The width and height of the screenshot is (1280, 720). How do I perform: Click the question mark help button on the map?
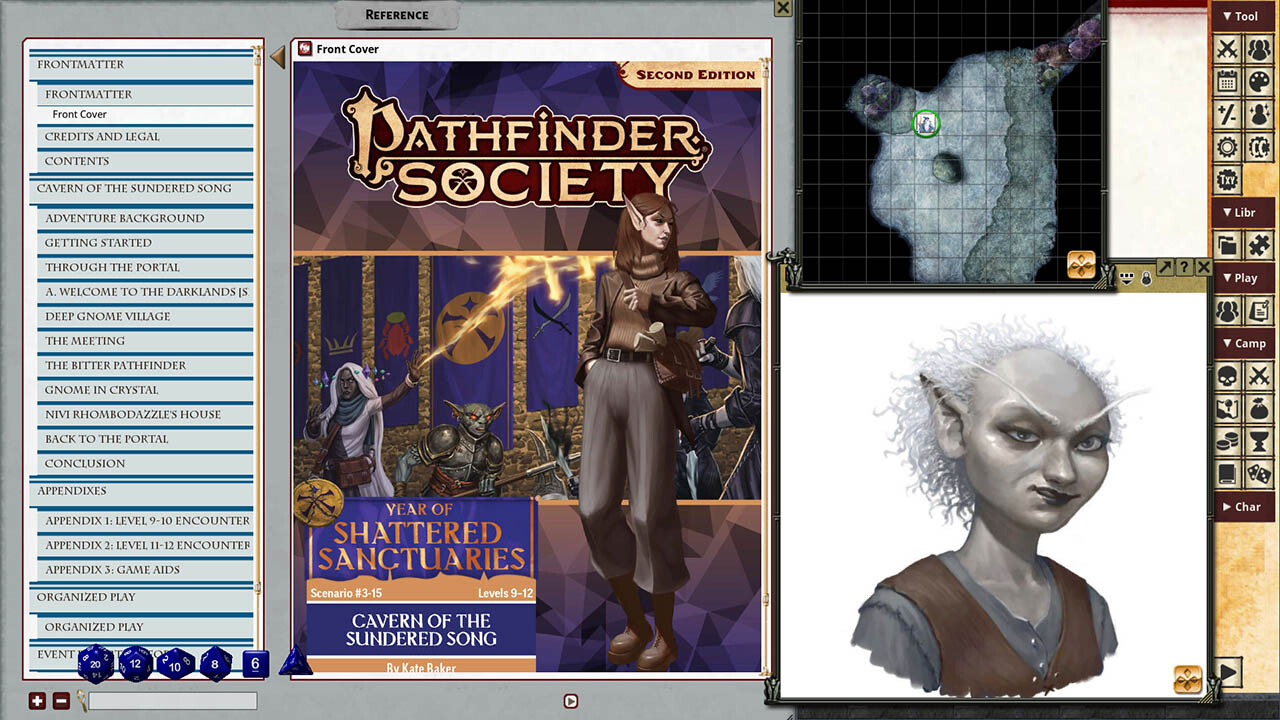click(1186, 267)
